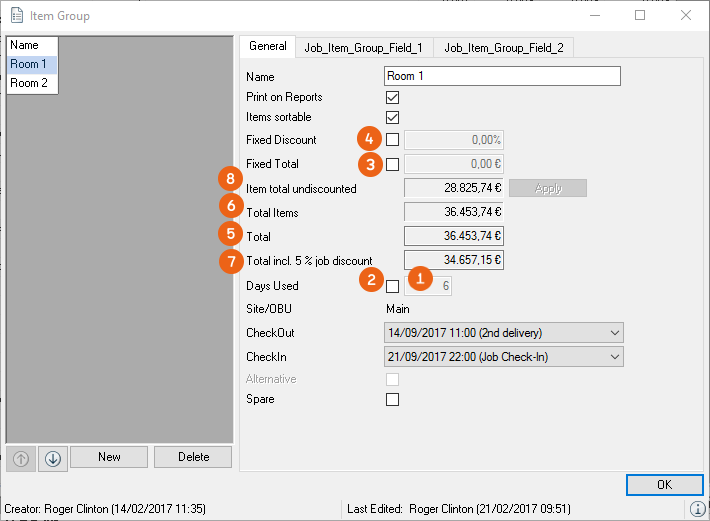The width and height of the screenshot is (710, 521).
Task: Confirm with the OK button
Action: pos(664,485)
